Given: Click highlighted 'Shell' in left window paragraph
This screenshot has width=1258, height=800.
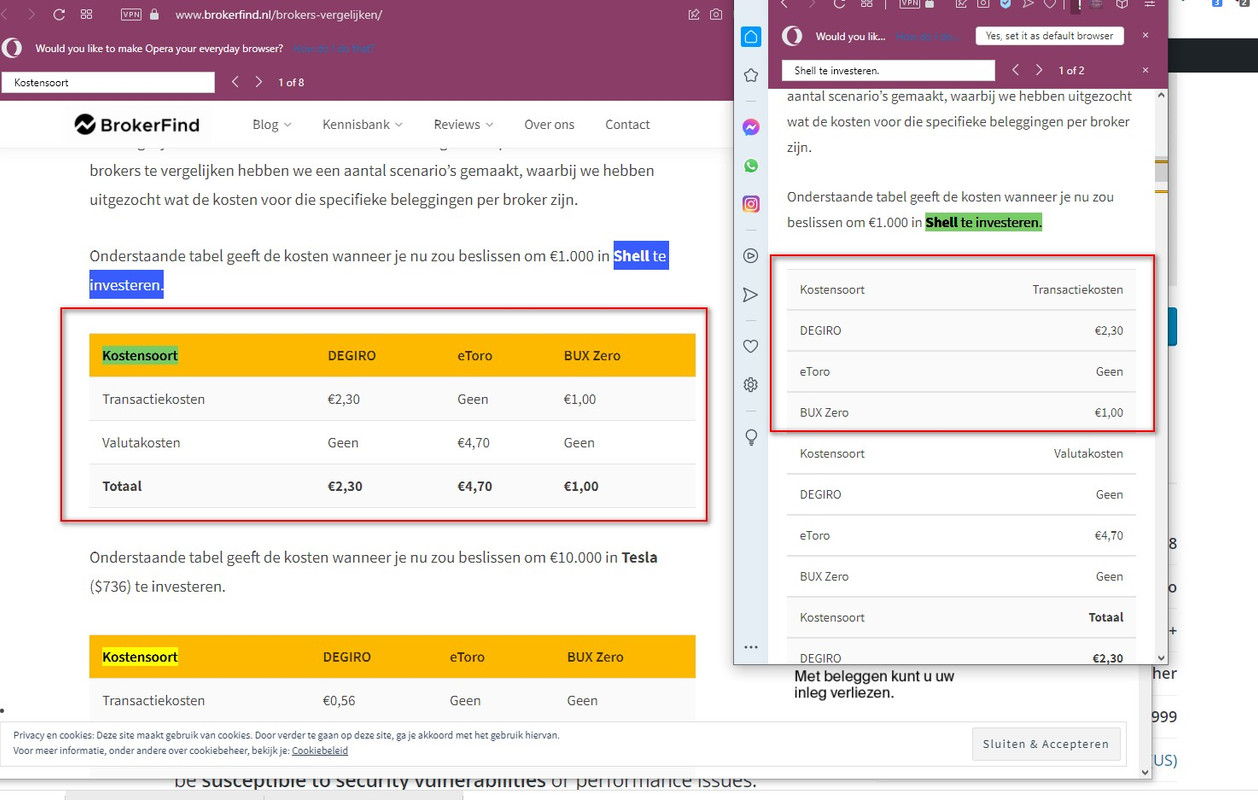Looking at the screenshot, I should (x=632, y=255).
